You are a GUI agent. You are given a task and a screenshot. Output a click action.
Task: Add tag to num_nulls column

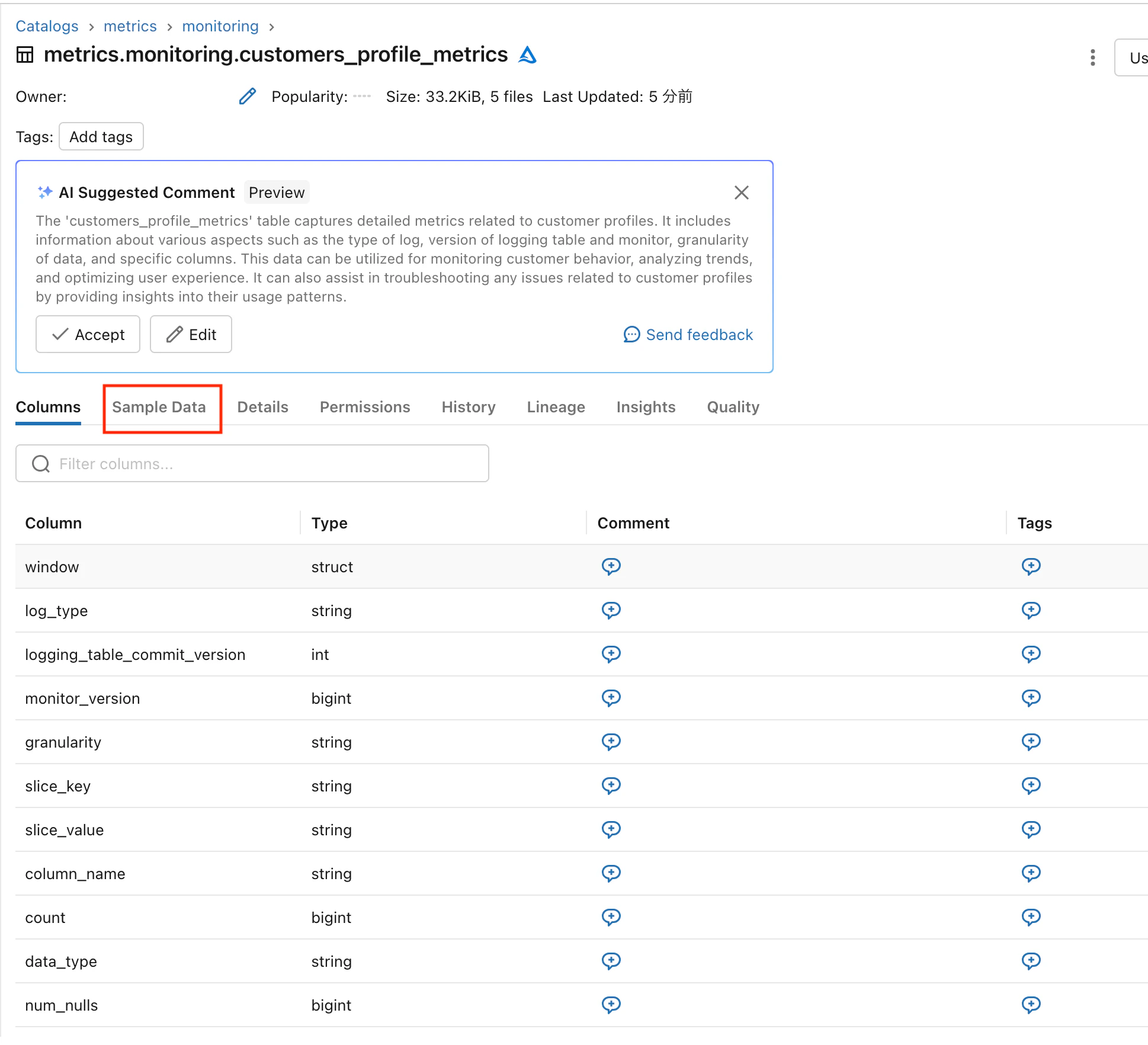[1031, 1005]
